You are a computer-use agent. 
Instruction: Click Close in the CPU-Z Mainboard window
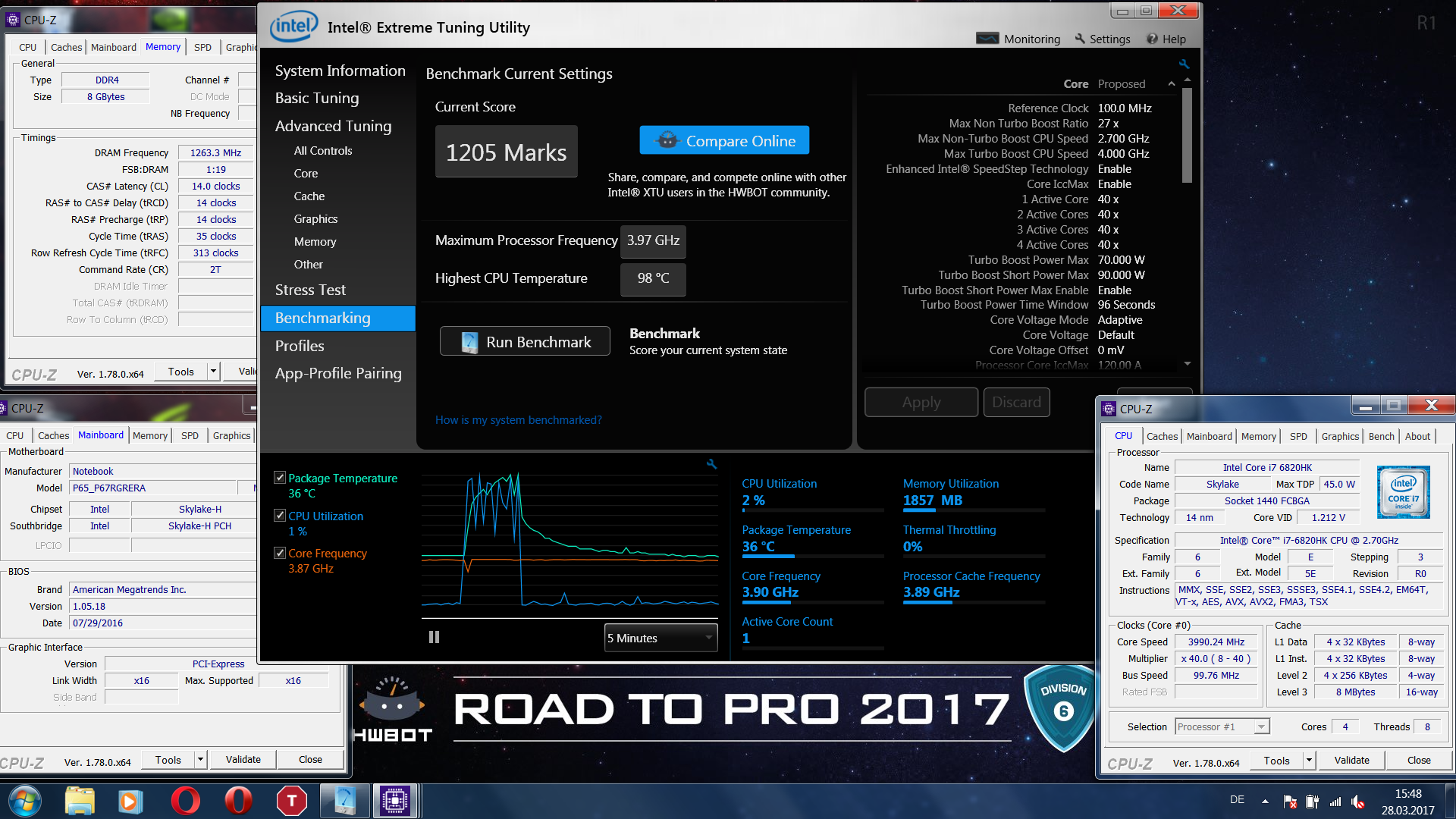(x=310, y=759)
